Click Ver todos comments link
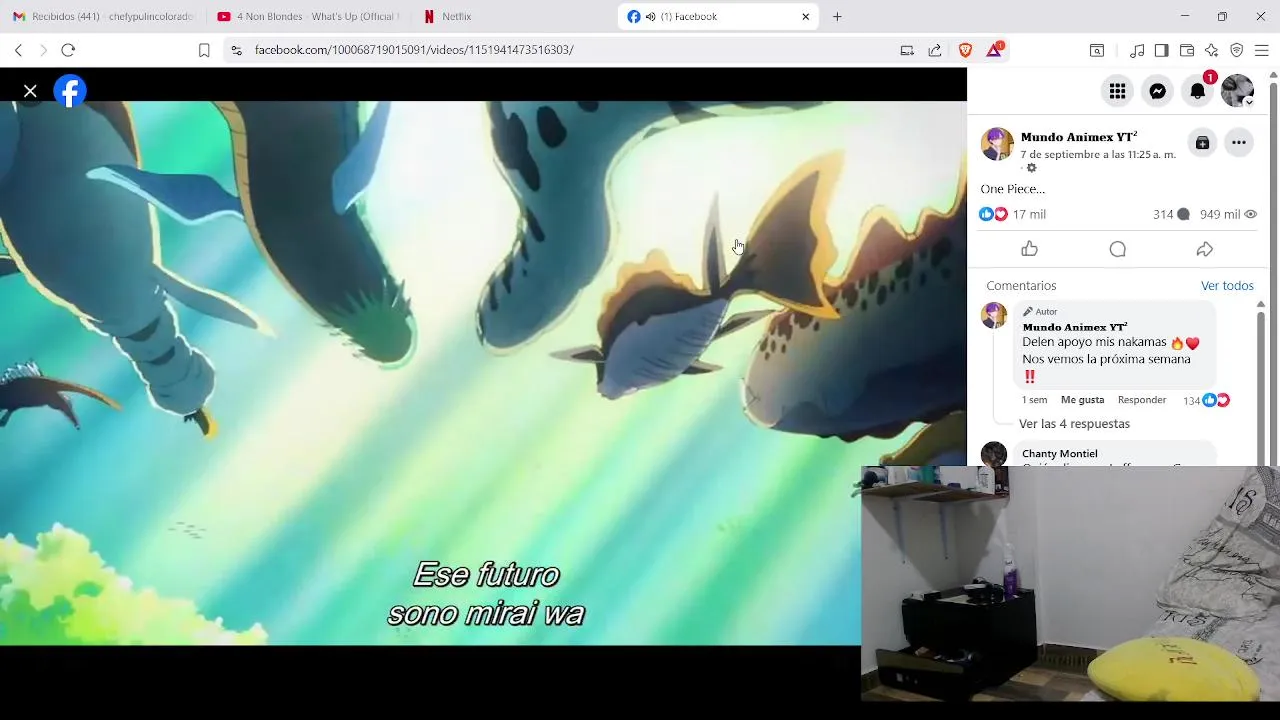Viewport: 1280px width, 720px height. 1227,286
